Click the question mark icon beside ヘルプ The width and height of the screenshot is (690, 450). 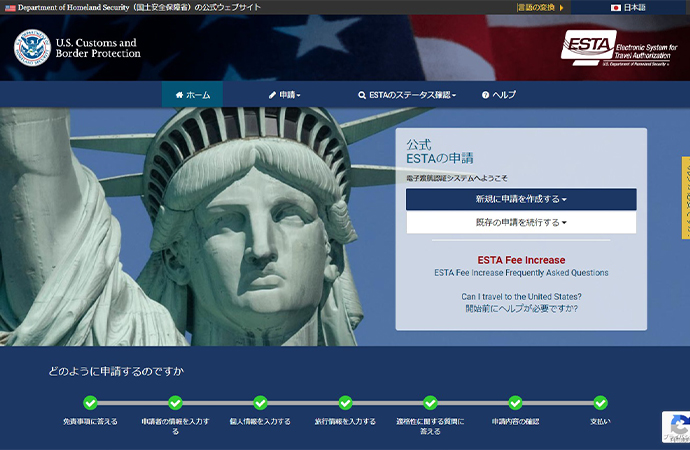click(485, 95)
